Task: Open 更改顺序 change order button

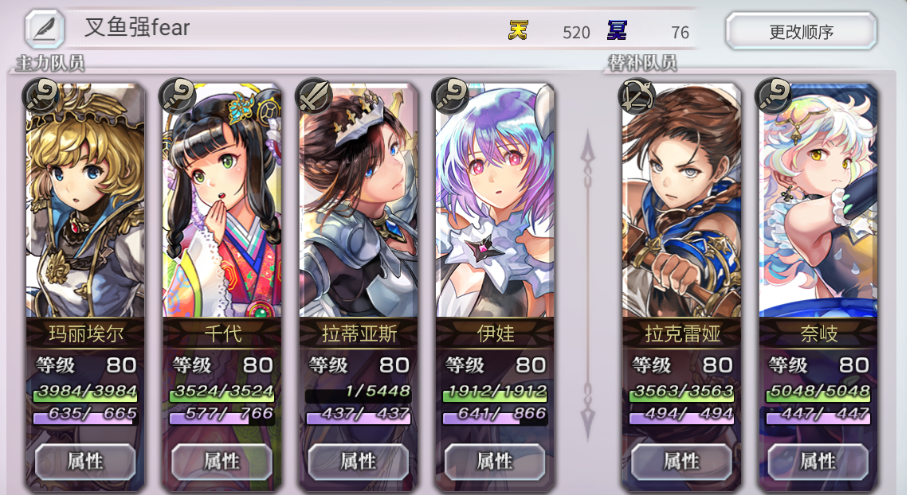Action: click(801, 32)
